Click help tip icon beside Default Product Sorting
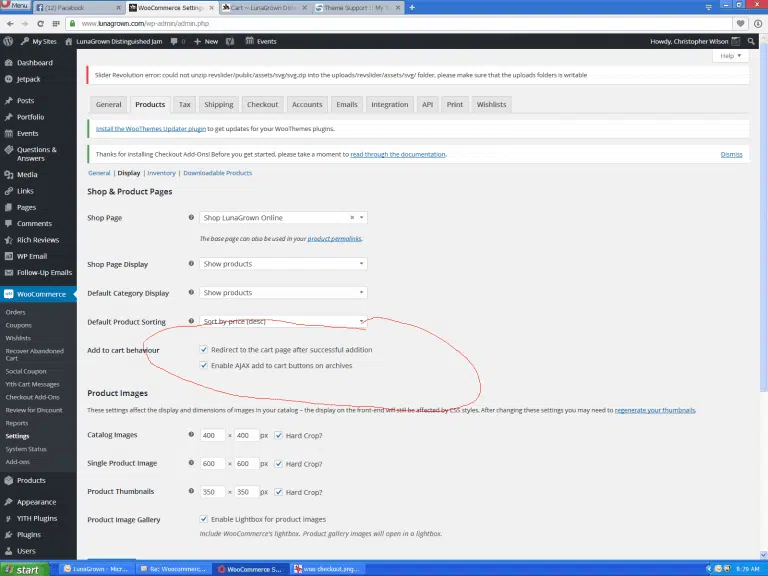 [191, 321]
